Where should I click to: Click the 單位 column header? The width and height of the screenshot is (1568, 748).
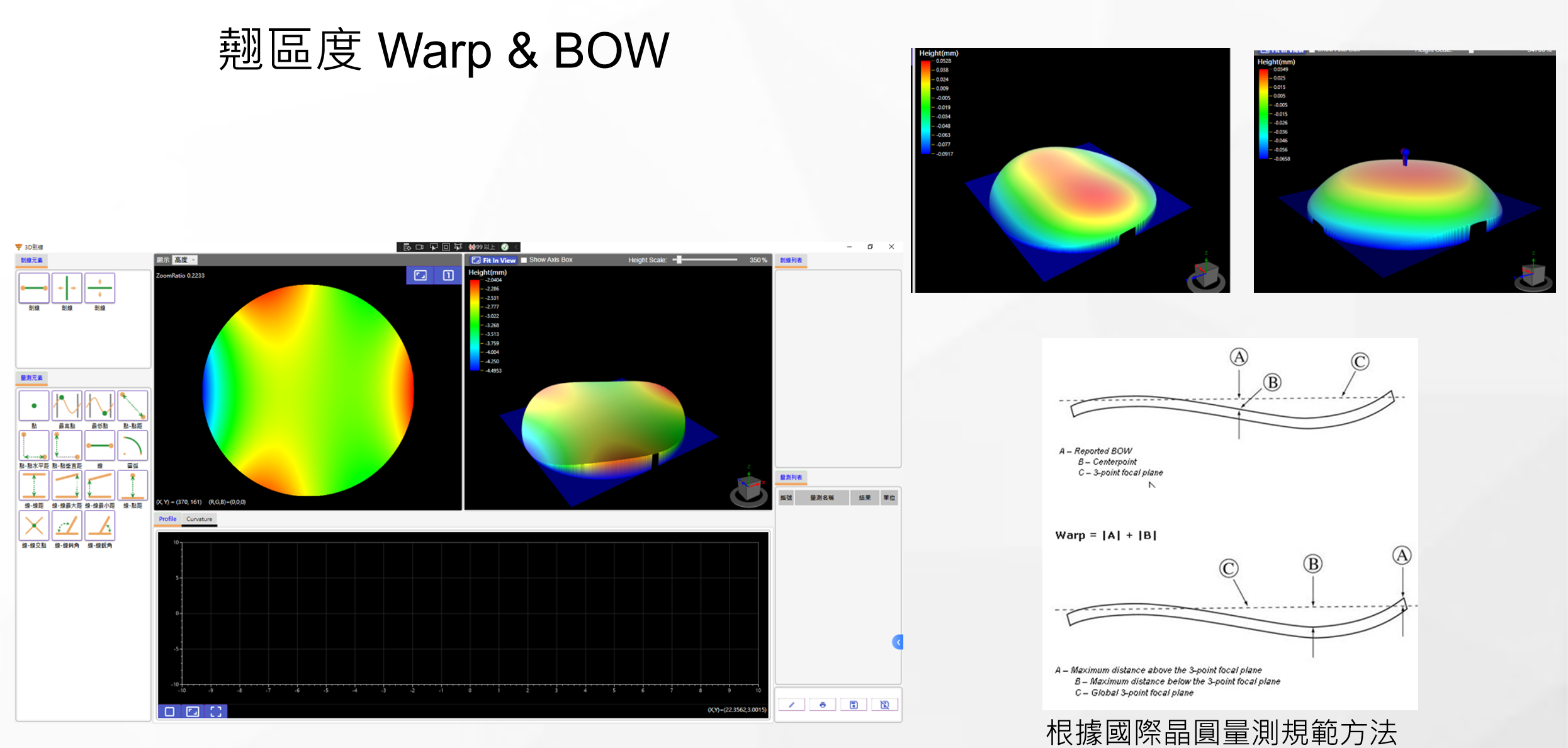889,497
